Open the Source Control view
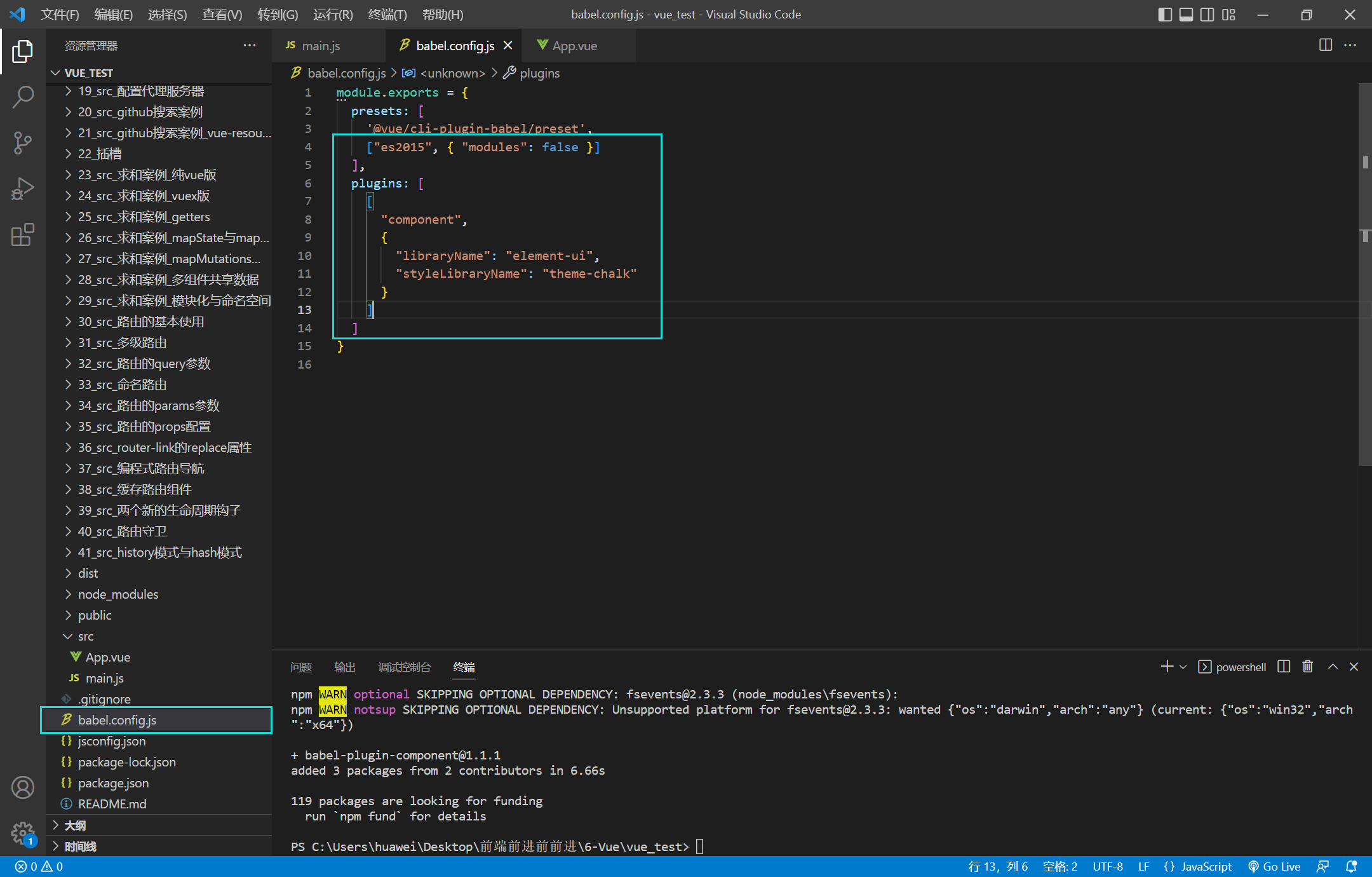1372x877 pixels. click(x=23, y=143)
